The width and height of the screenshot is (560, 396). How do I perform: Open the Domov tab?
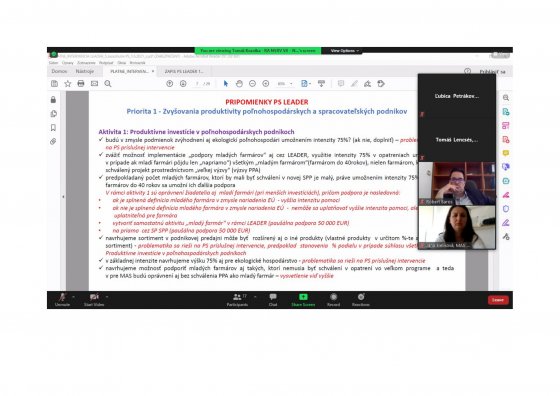pos(59,71)
